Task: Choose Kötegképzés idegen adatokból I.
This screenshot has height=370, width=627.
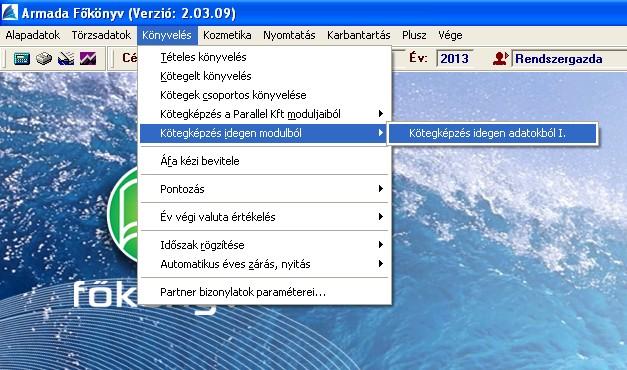Action: pyautogui.click(x=493, y=133)
